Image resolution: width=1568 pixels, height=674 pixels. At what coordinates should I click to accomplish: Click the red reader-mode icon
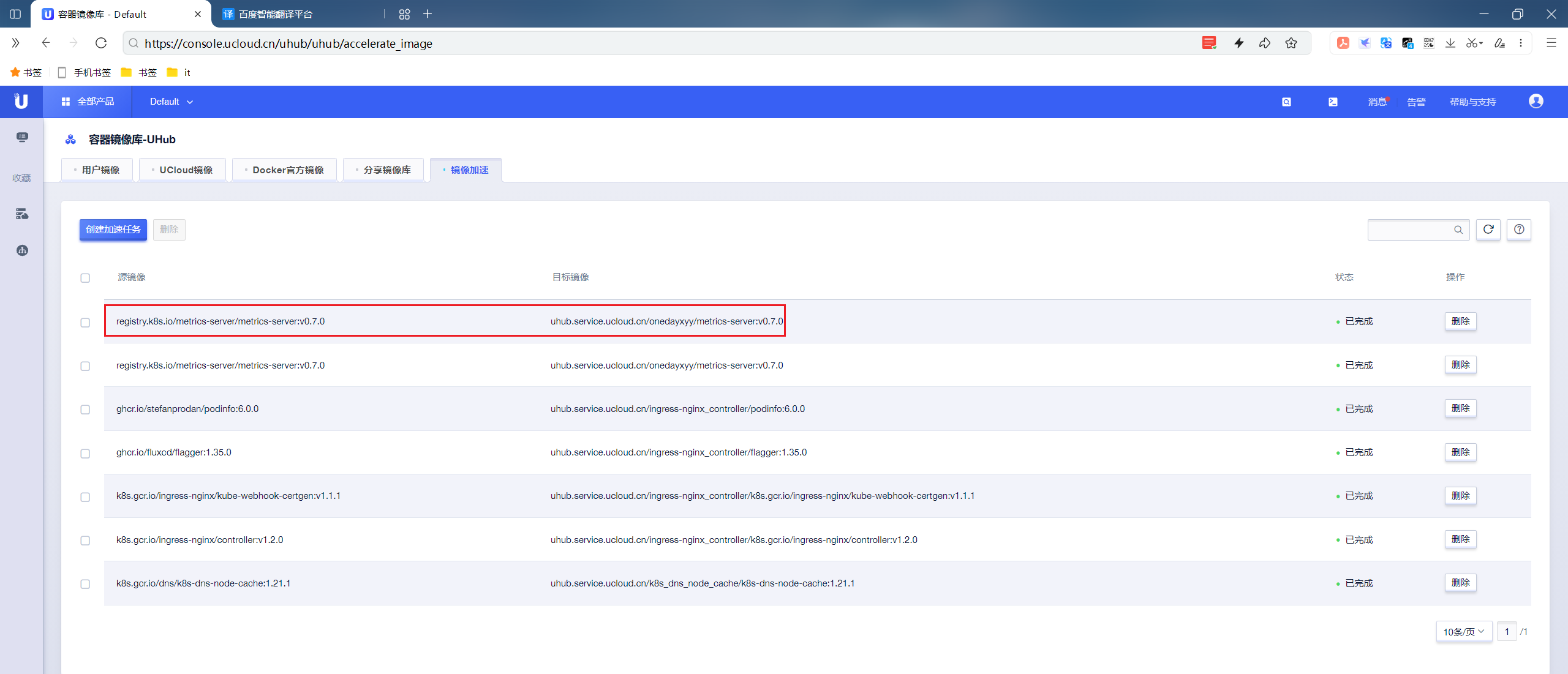click(x=1209, y=43)
